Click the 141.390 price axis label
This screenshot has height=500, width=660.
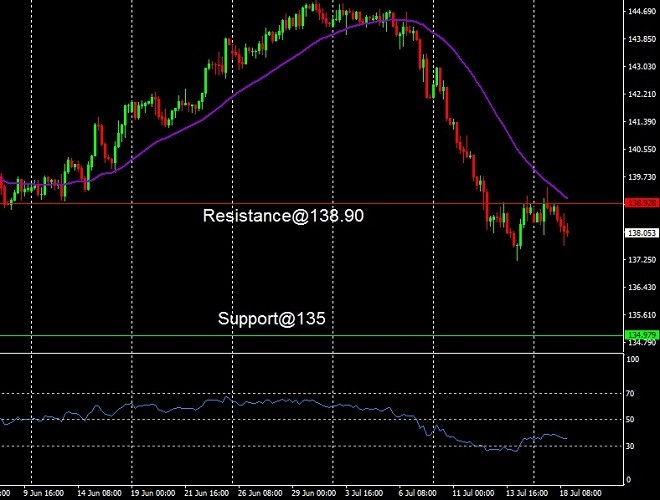tap(642, 122)
